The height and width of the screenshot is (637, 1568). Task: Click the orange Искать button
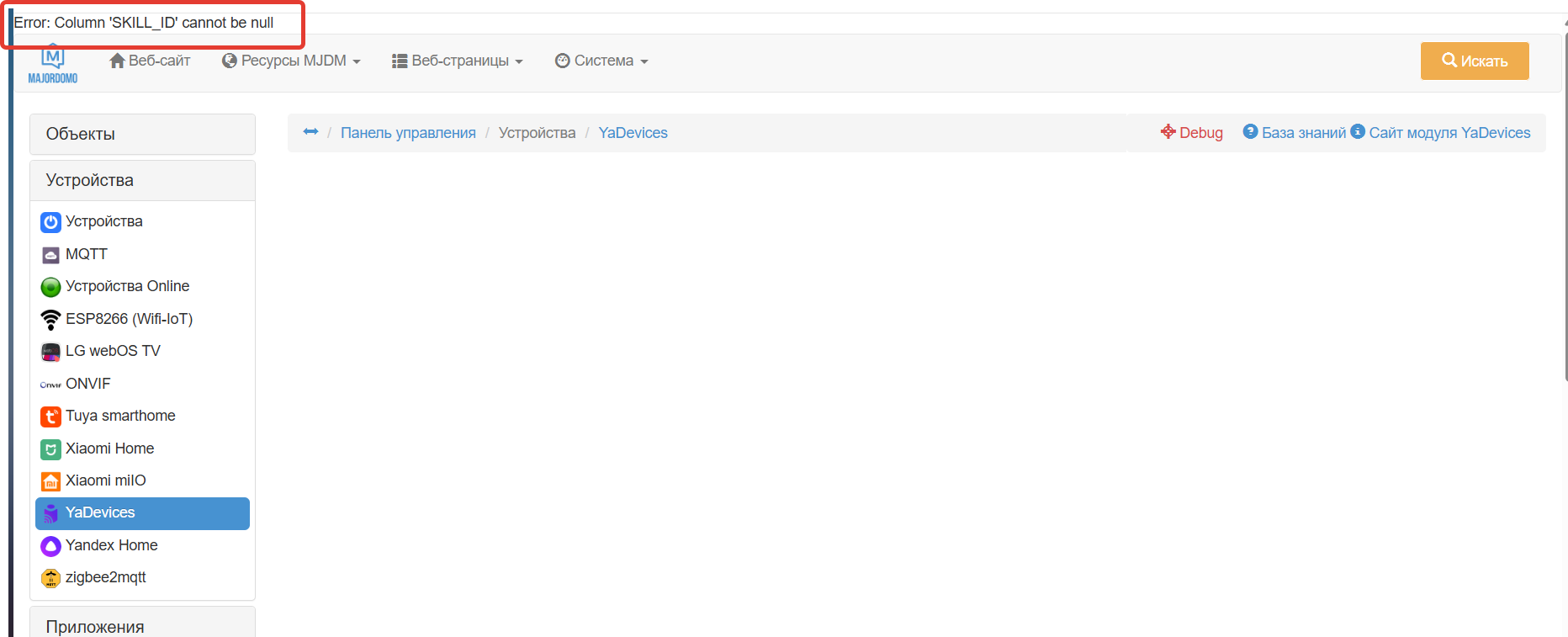tap(1475, 61)
